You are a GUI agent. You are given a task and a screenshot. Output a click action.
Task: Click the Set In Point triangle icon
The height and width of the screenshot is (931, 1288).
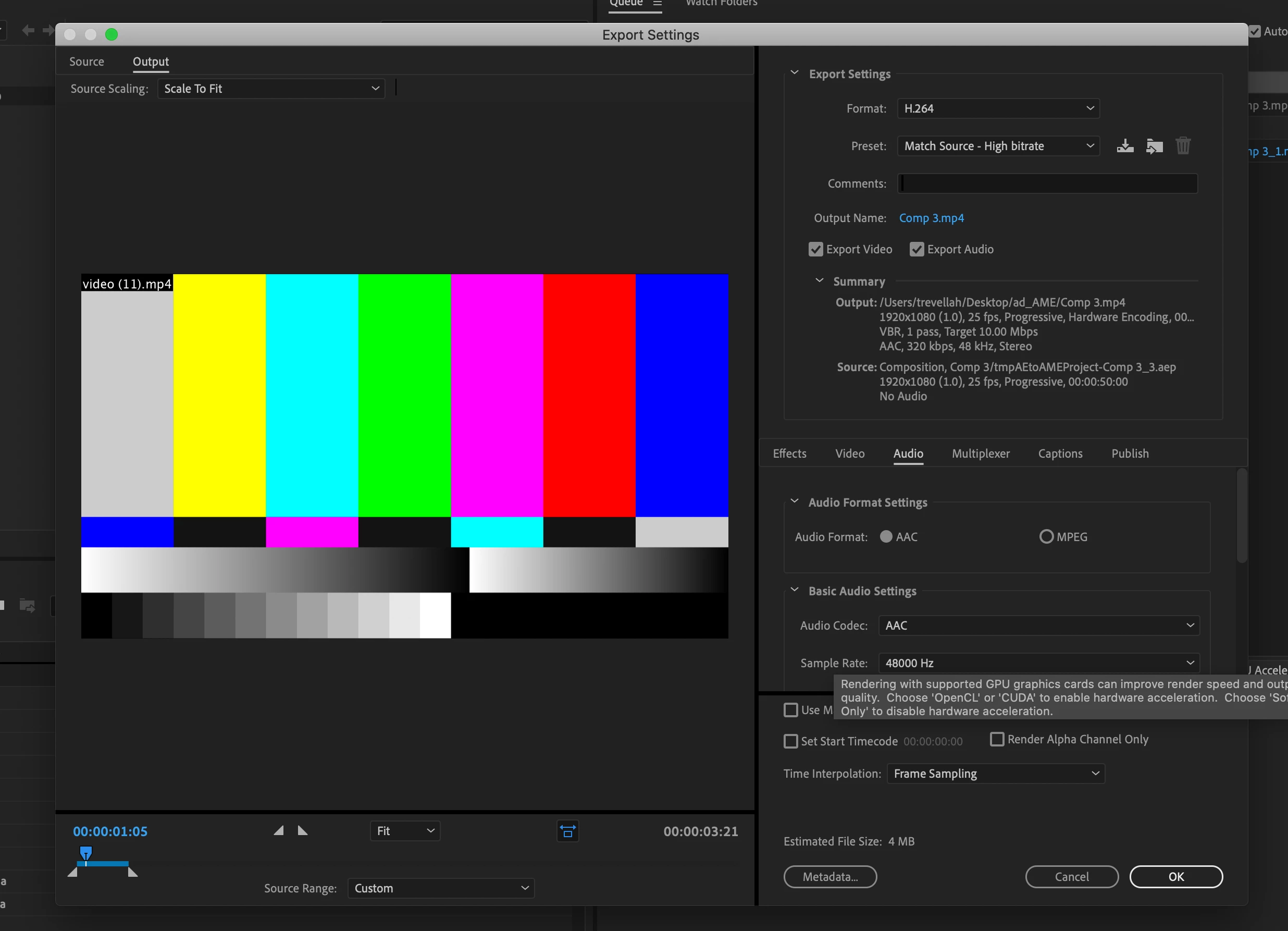pyautogui.click(x=278, y=830)
